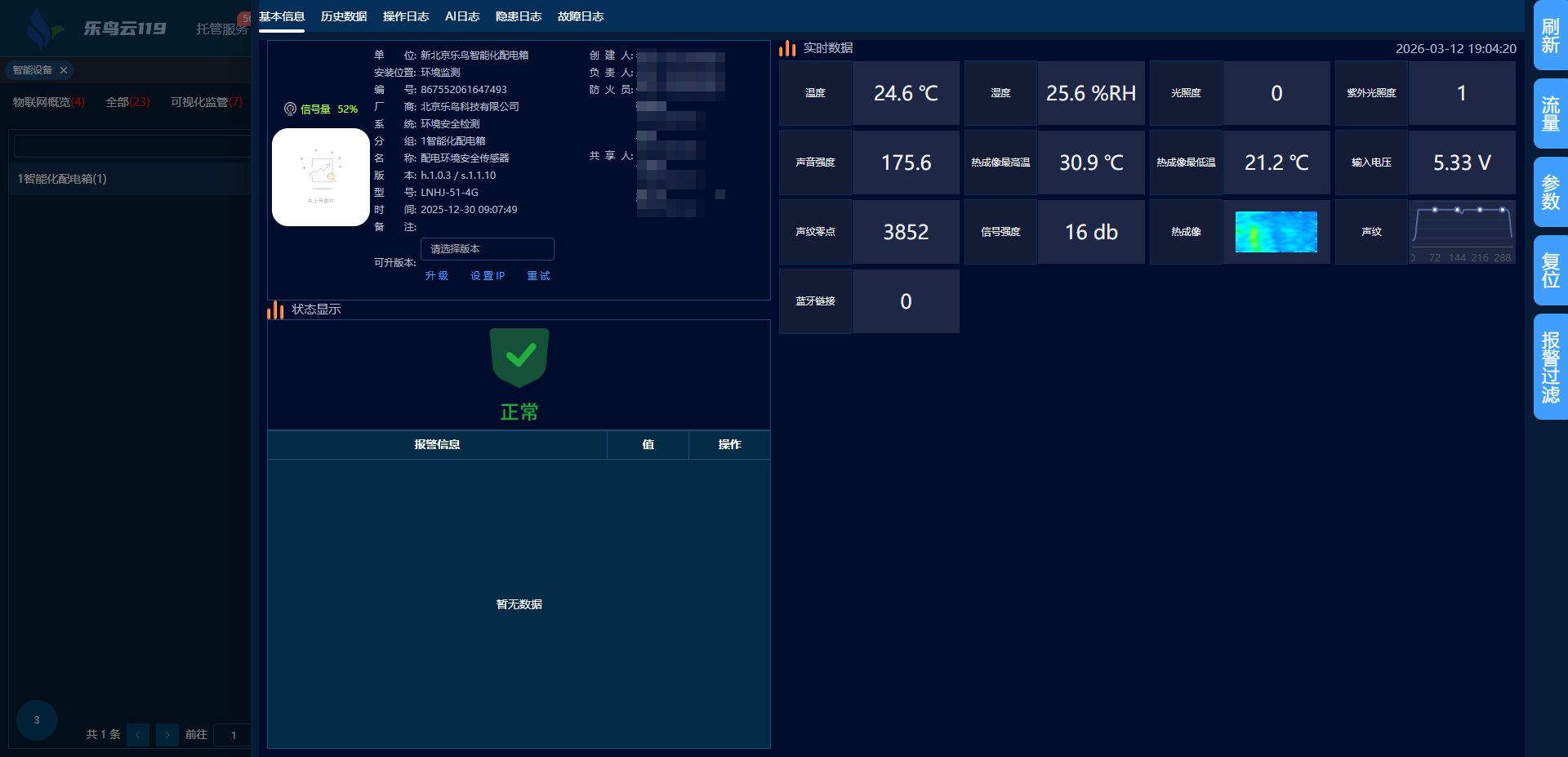Screen dimensions: 1568x757
Task: Click the round badge showing 3
Action: 37,720
